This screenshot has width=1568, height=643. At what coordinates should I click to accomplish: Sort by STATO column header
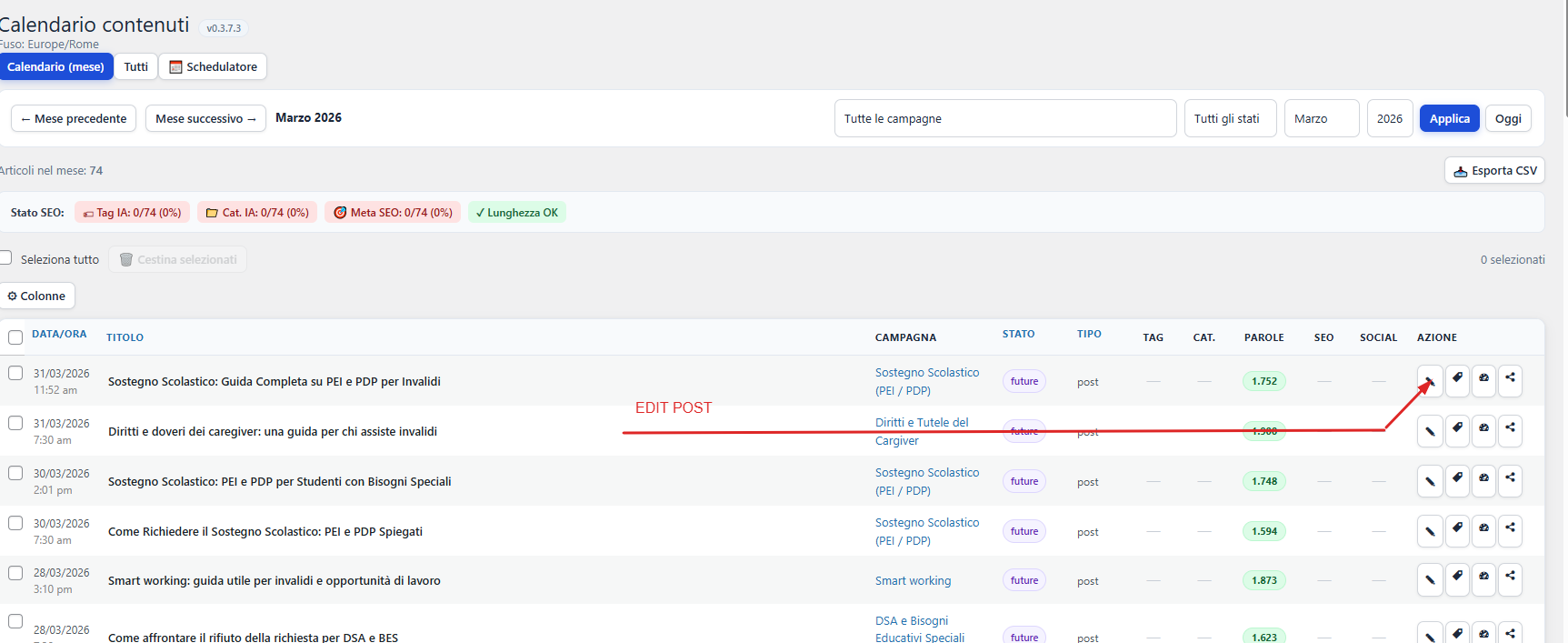pyautogui.click(x=1018, y=334)
